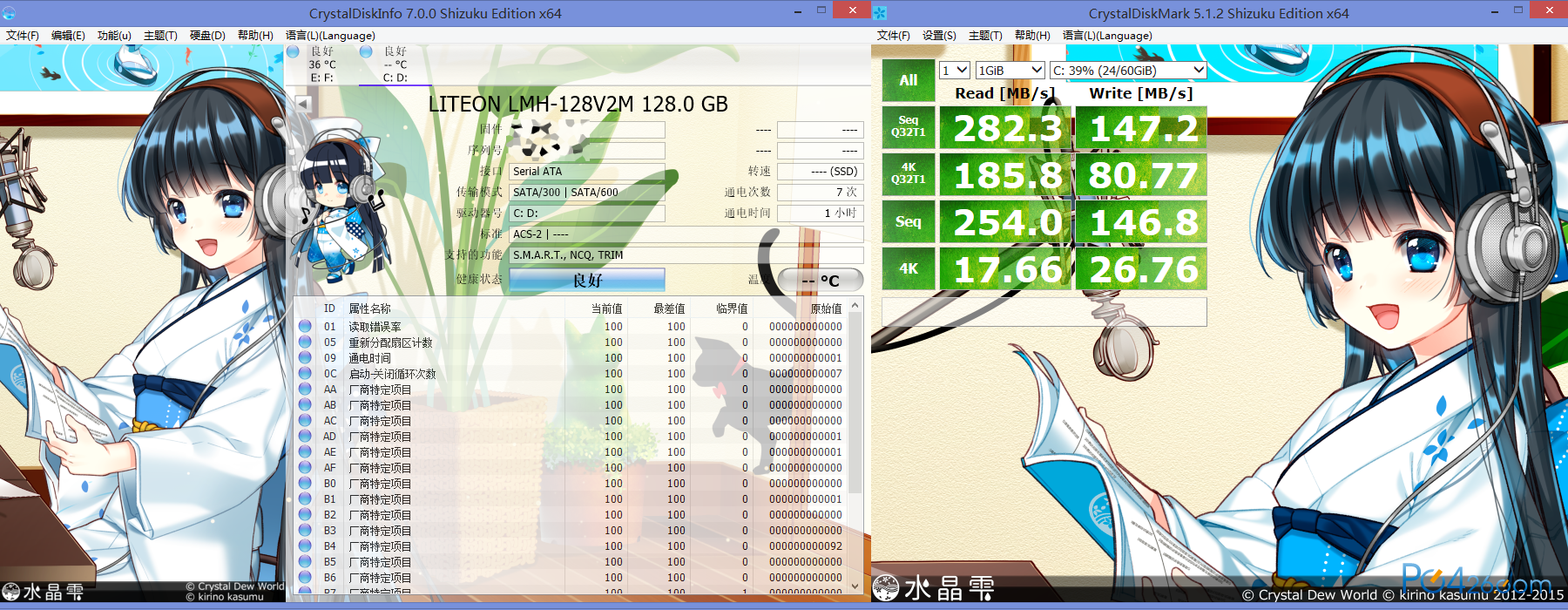Click 最差值 column header
The width and height of the screenshot is (1568, 610).
[x=669, y=308]
